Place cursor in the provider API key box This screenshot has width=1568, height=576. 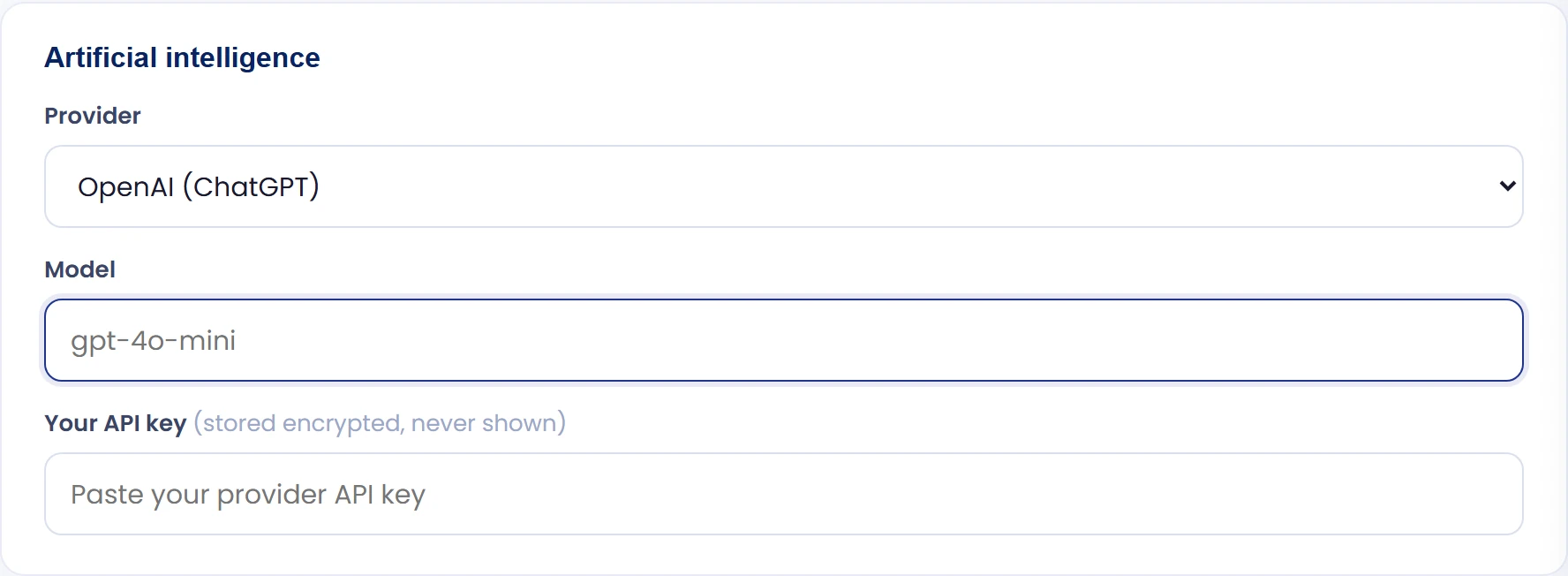point(784,494)
